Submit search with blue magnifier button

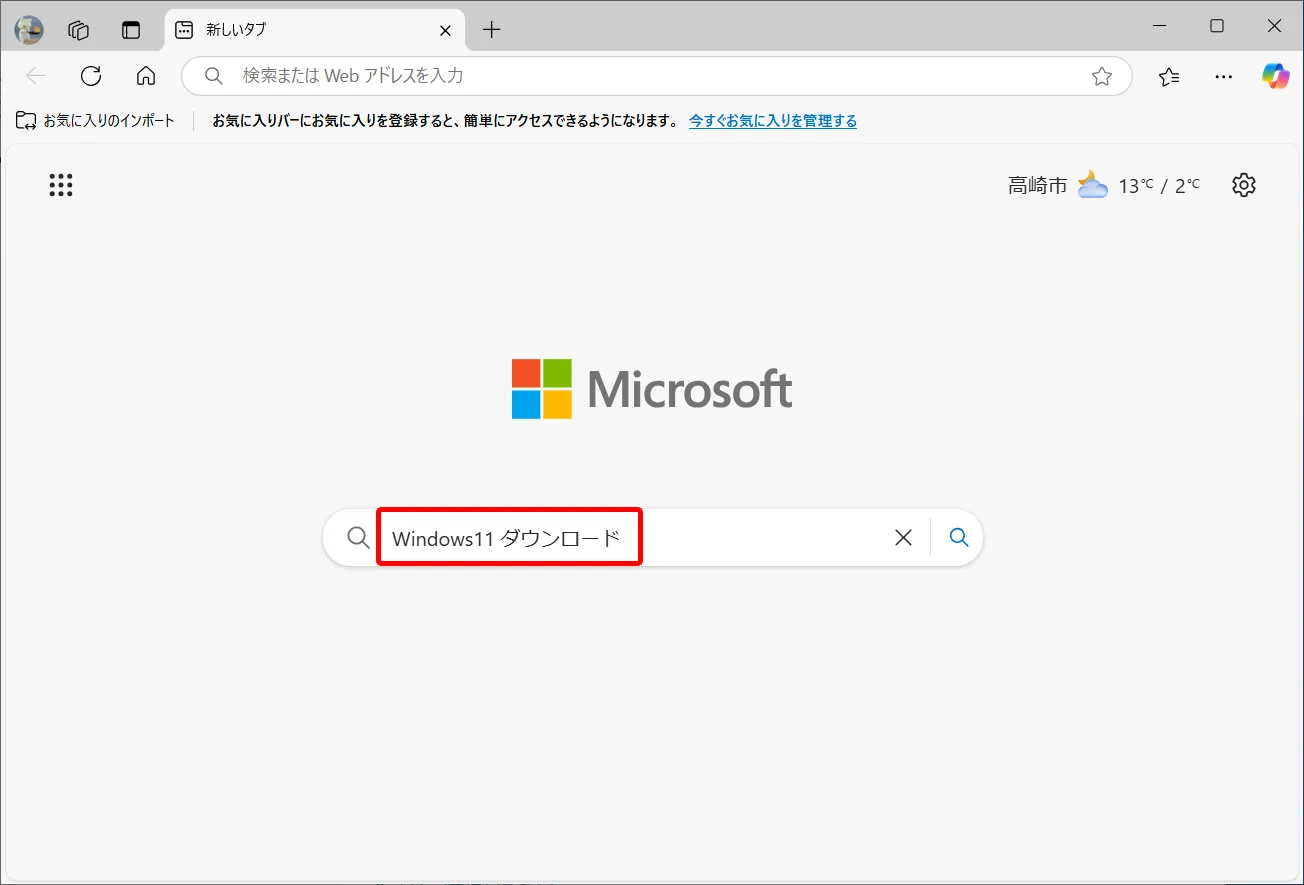tap(959, 538)
